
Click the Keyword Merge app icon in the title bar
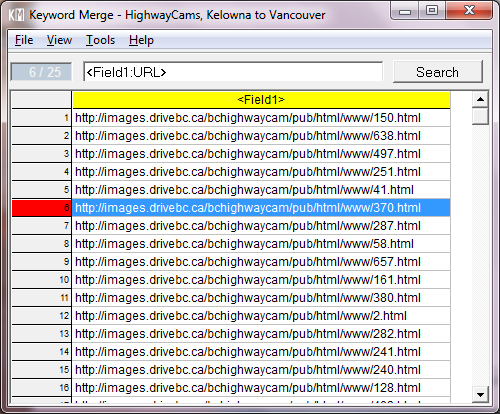16,15
